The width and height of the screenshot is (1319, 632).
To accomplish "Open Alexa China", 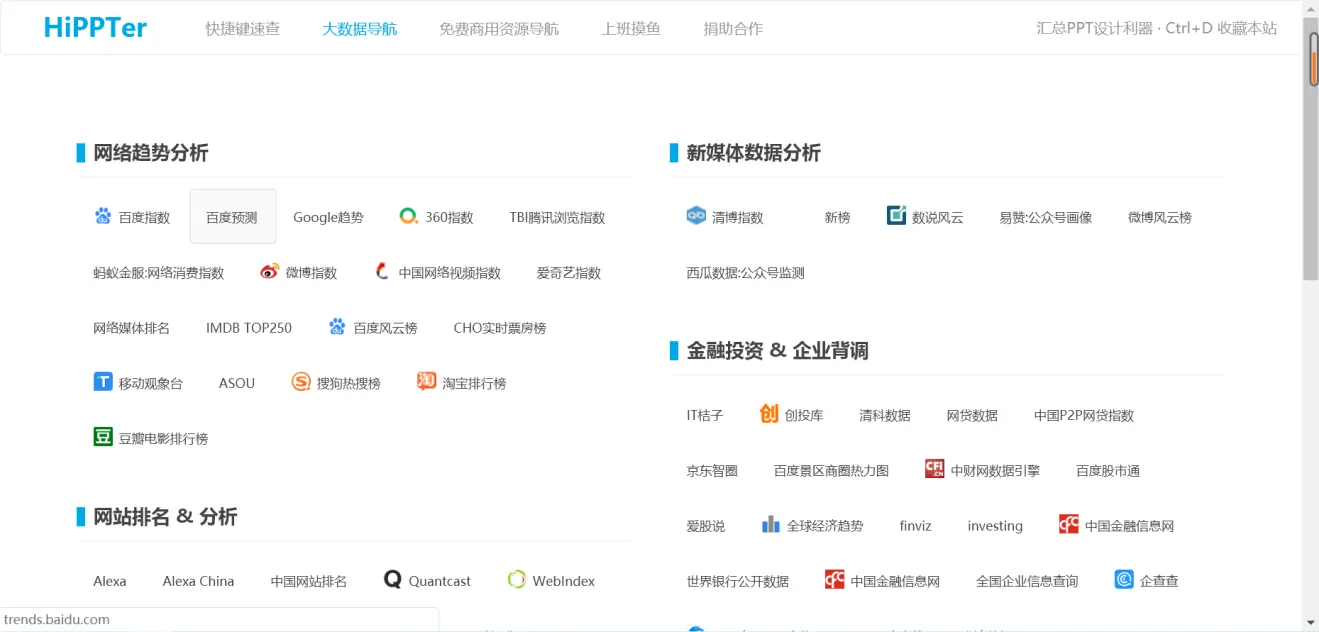I will (198, 581).
